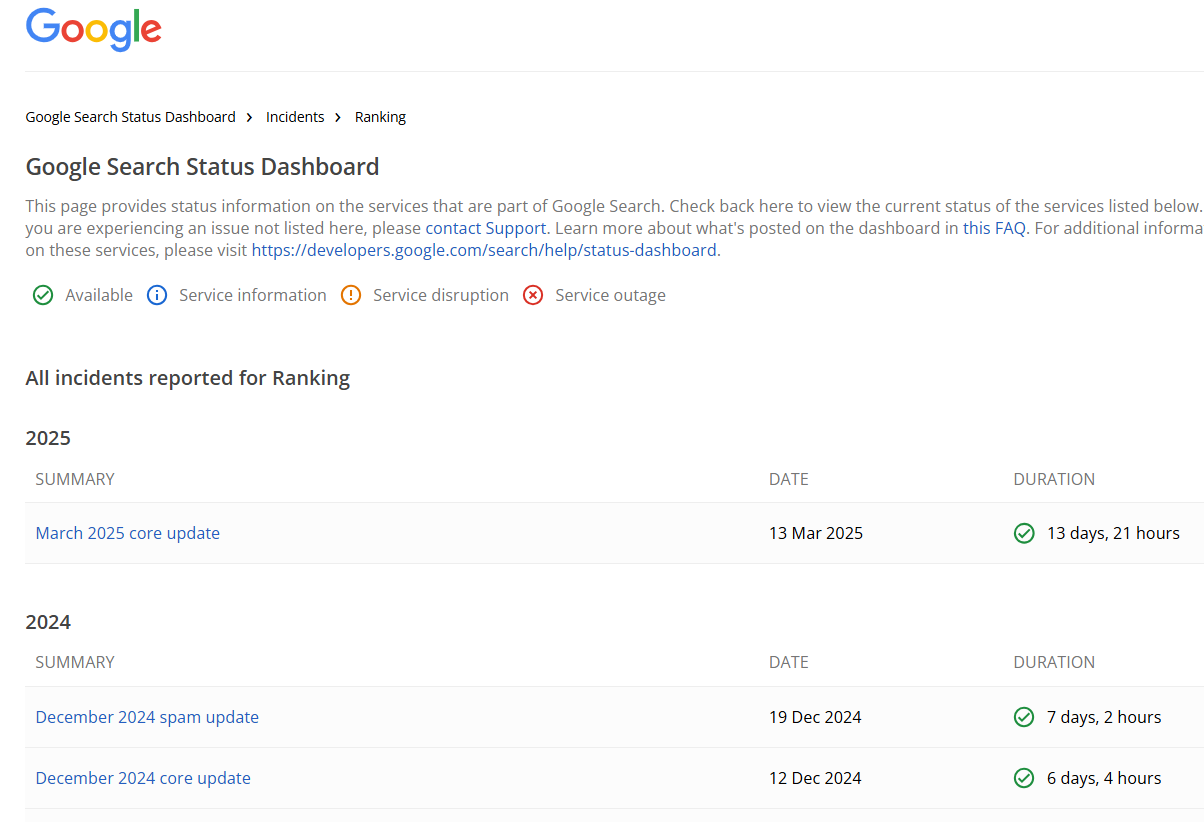Image resolution: width=1204 pixels, height=822 pixels.
Task: Click the 13 Mar 2025 date cell
Action: point(816,533)
